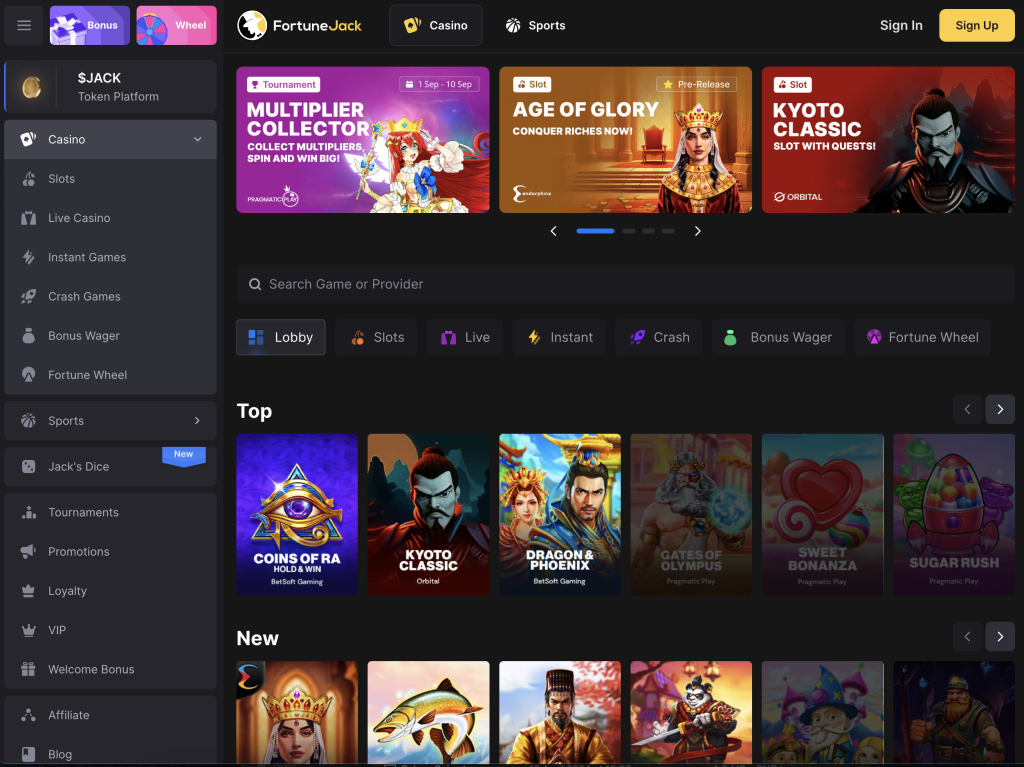Viewport: 1024px width, 767px height.
Task: Select the Fortune Wheel category tab
Action: tap(923, 337)
